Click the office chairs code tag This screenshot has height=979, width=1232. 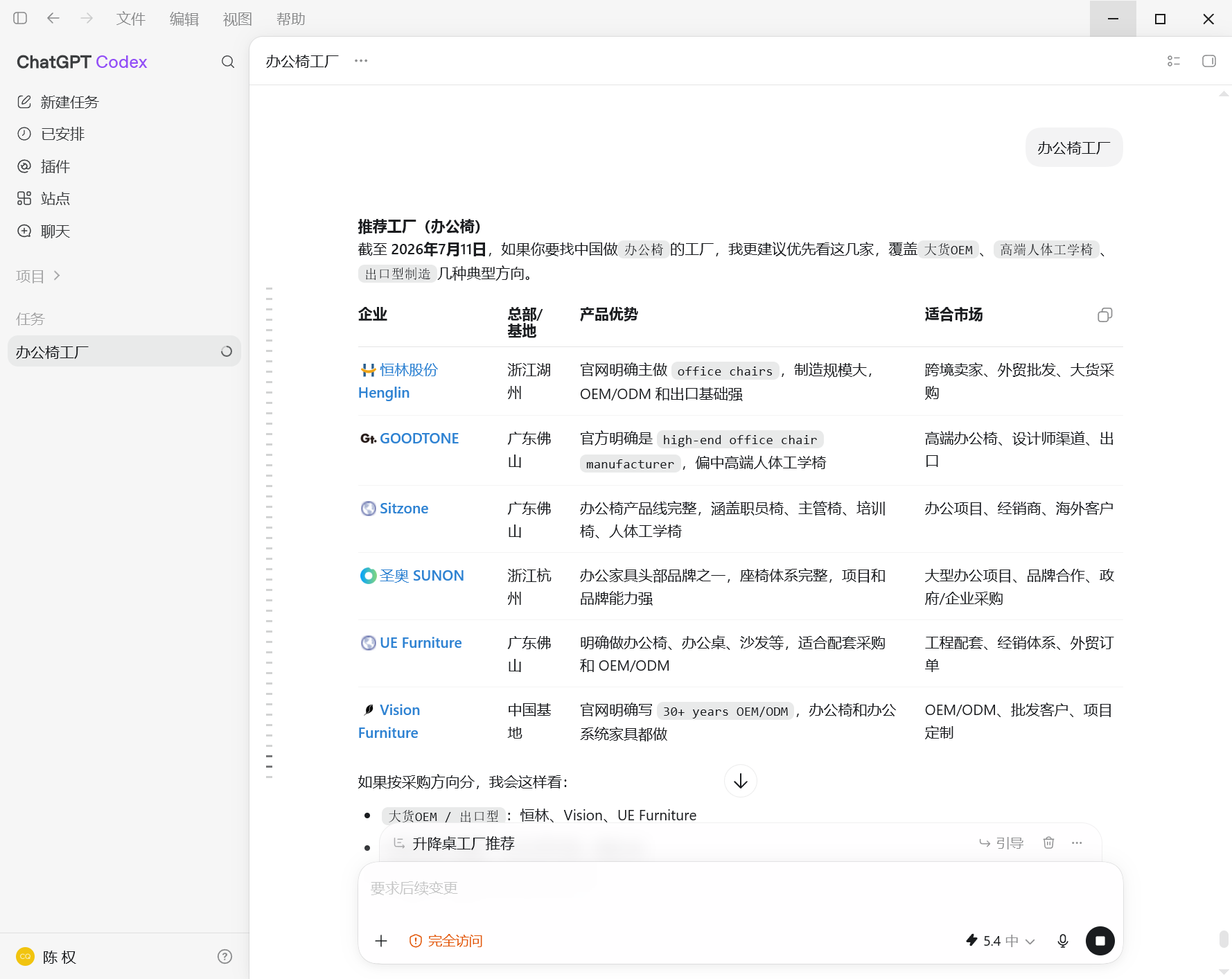(x=725, y=371)
